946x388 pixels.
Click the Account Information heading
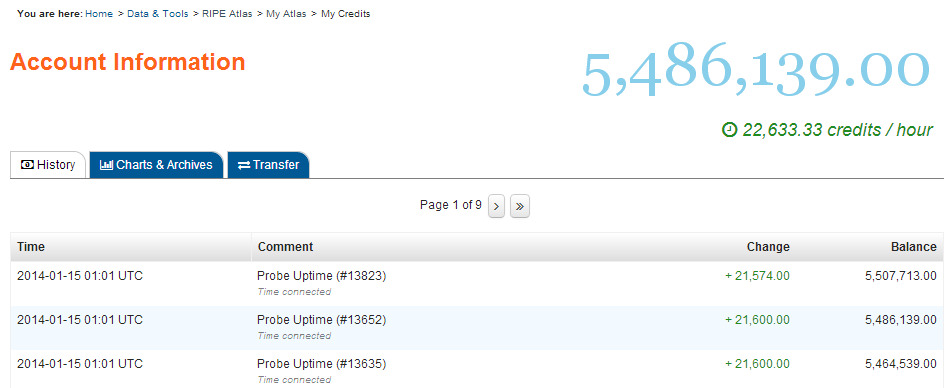[127, 62]
